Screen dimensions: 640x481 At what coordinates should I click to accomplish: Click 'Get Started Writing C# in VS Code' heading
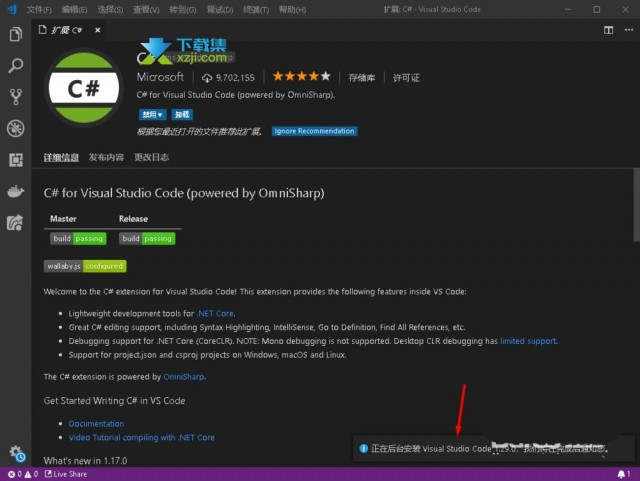click(114, 401)
